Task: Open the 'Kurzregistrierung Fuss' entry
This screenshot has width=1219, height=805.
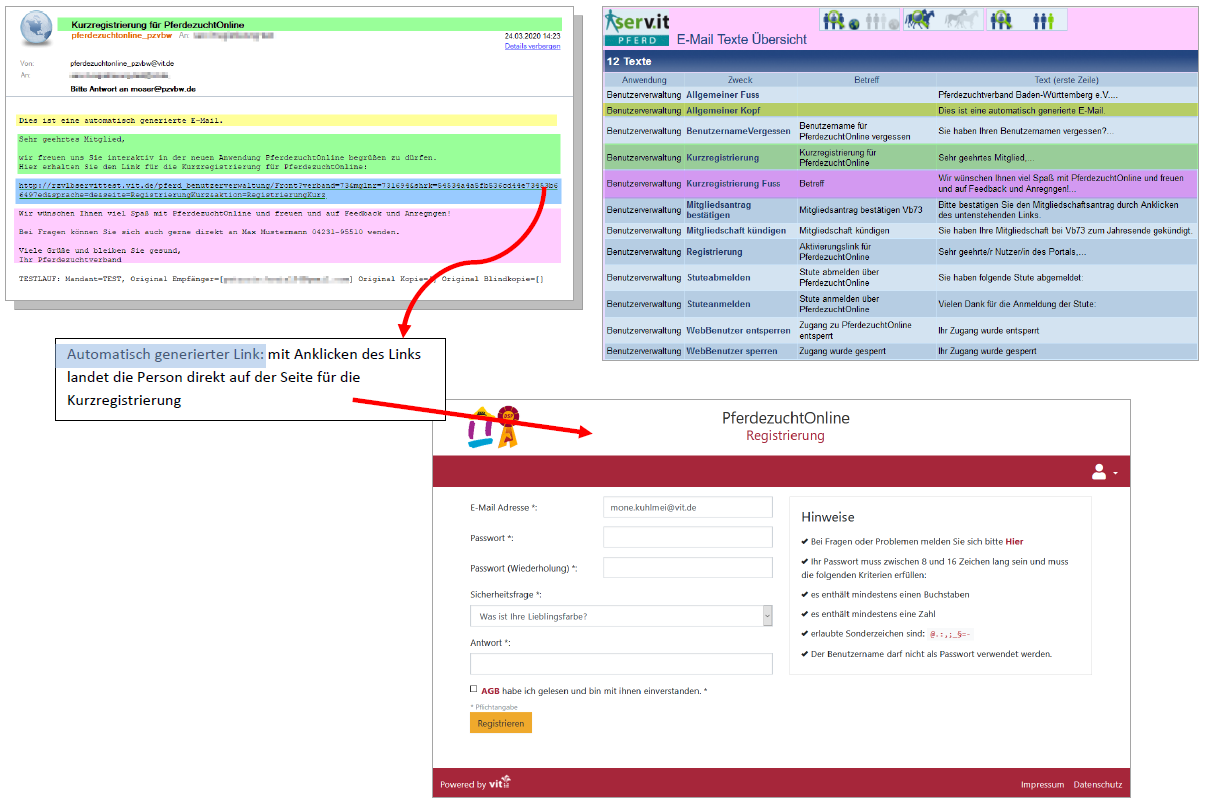Action: point(733,184)
